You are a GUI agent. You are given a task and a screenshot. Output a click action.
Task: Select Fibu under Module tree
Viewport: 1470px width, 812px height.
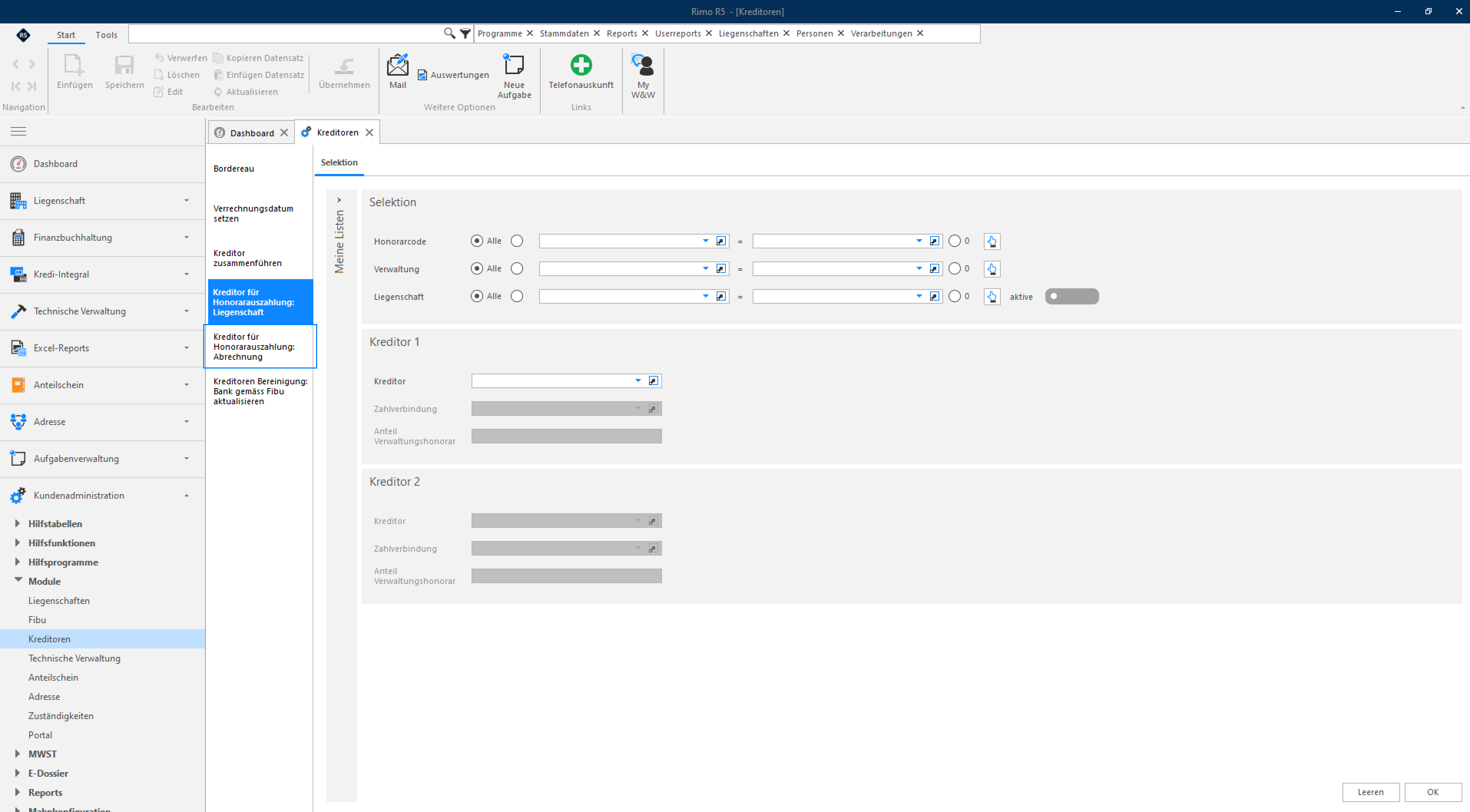click(37, 620)
